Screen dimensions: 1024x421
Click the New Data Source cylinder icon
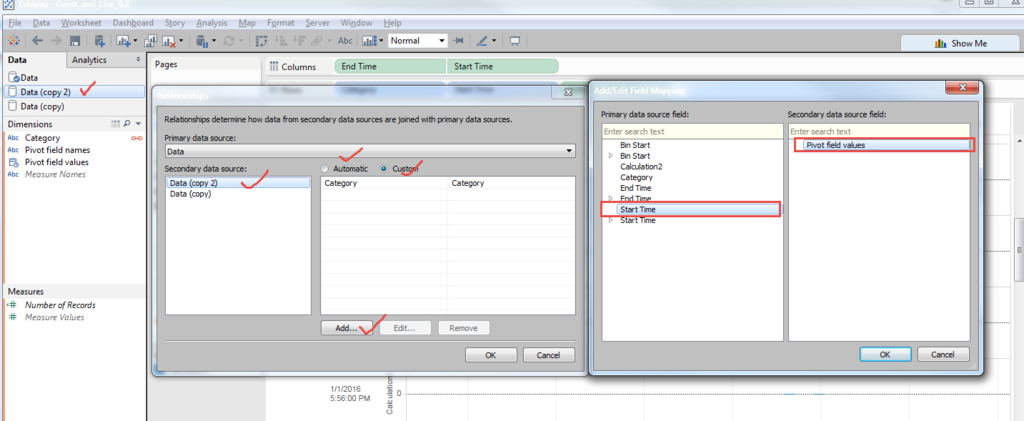[x=100, y=41]
